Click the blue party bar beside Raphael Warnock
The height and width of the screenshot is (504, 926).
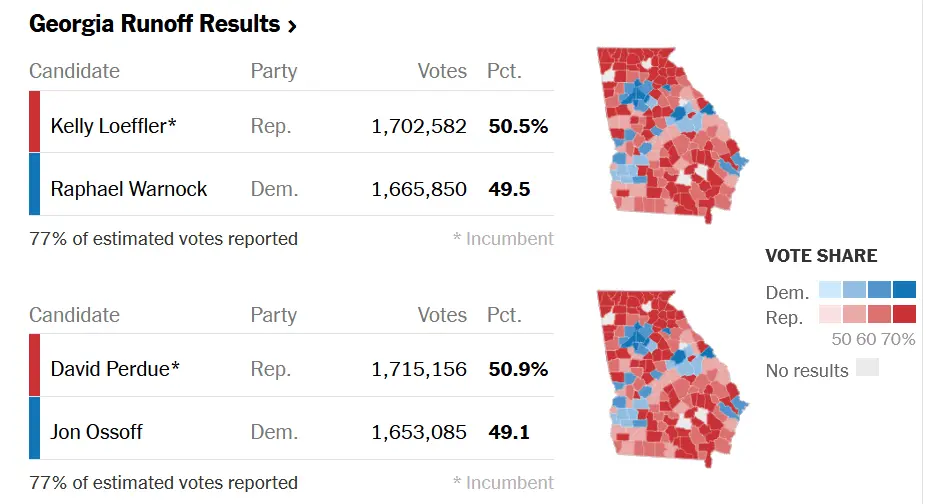(x=35, y=184)
